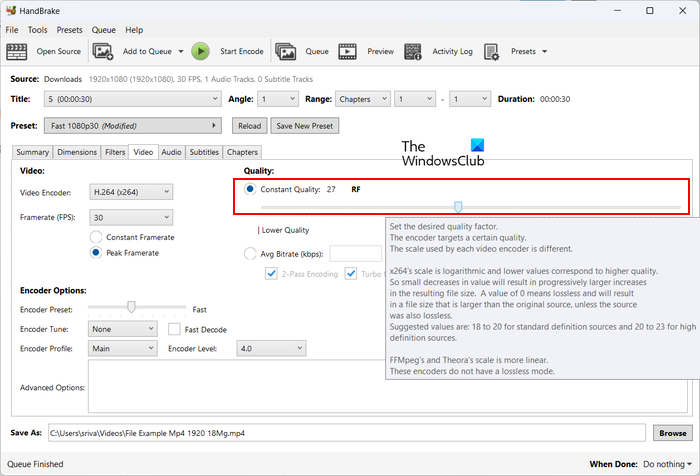
Task: Open the Encoder Level 4.0 dropdown
Action: coord(271,348)
